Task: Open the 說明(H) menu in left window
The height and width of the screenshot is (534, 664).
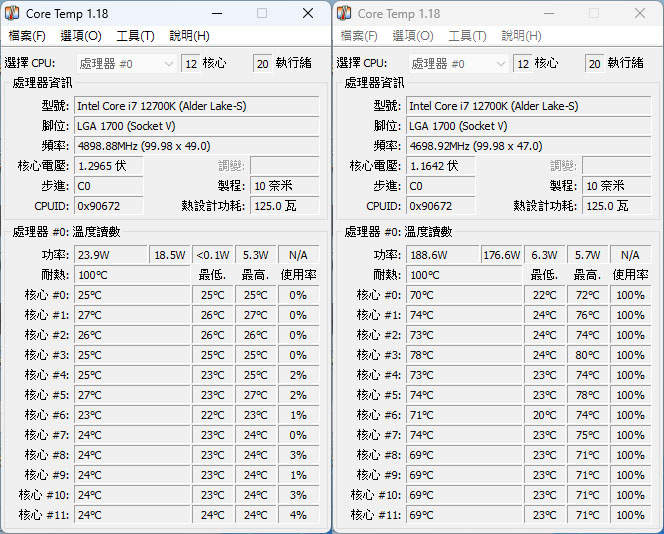Action: coord(189,36)
